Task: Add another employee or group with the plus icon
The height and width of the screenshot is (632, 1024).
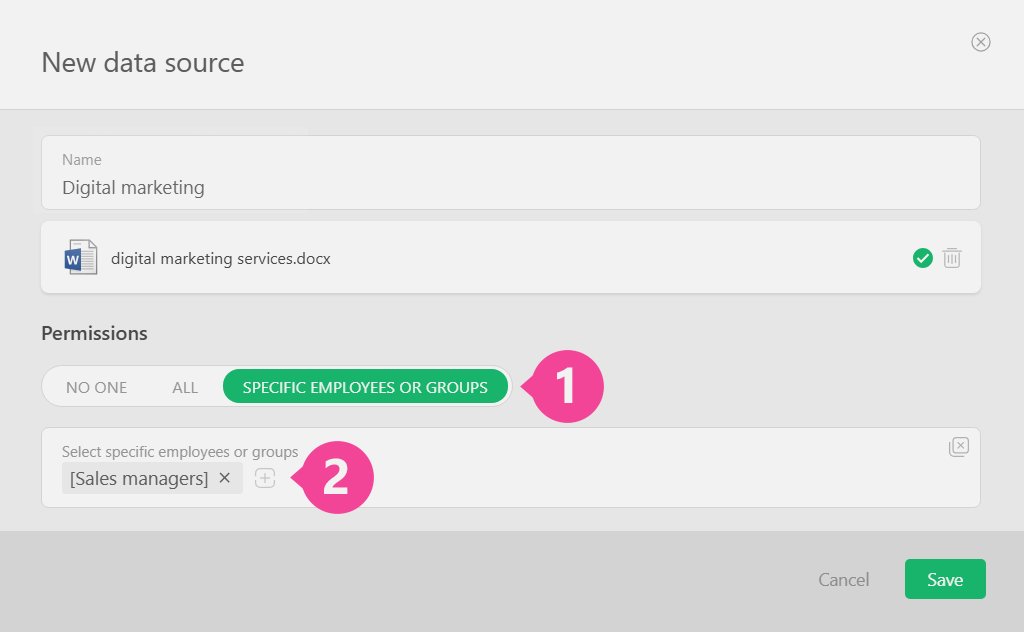Action: click(x=264, y=478)
